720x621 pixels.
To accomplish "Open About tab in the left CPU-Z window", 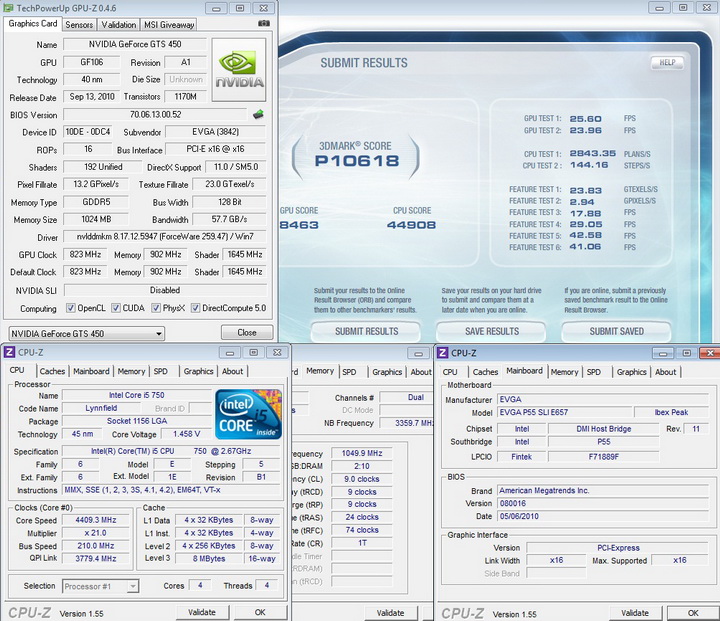I will (x=232, y=371).
